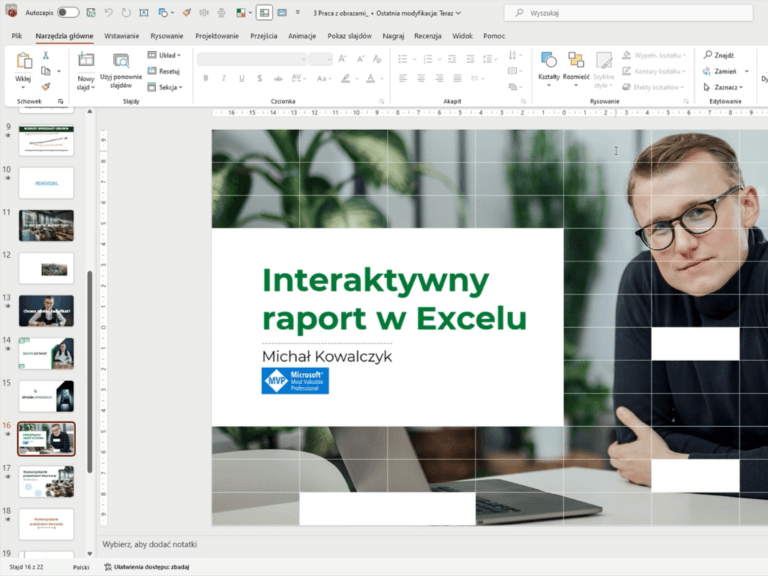Click the clear formatting icon

click(377, 59)
